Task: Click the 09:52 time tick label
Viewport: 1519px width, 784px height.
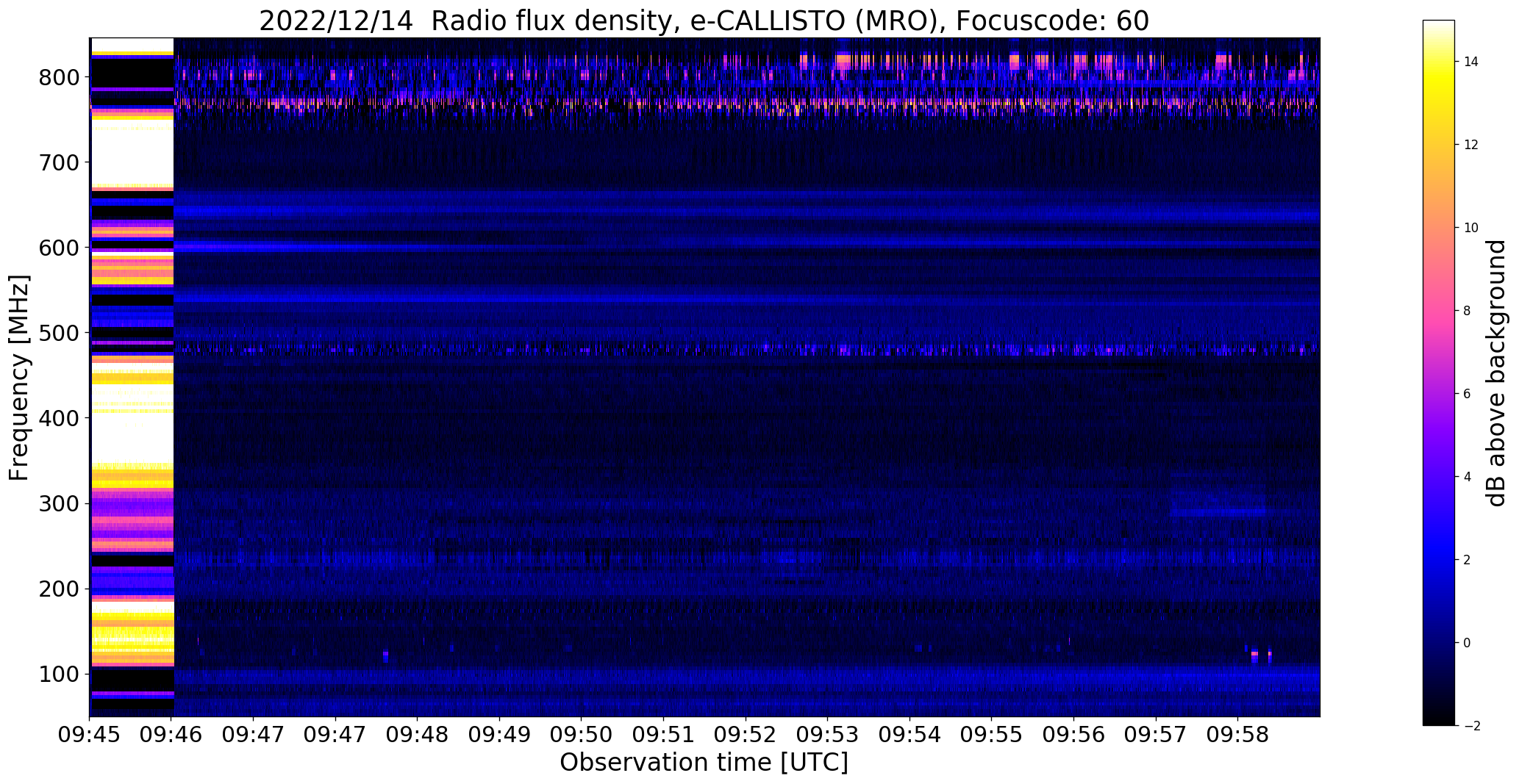Action: pos(746,735)
